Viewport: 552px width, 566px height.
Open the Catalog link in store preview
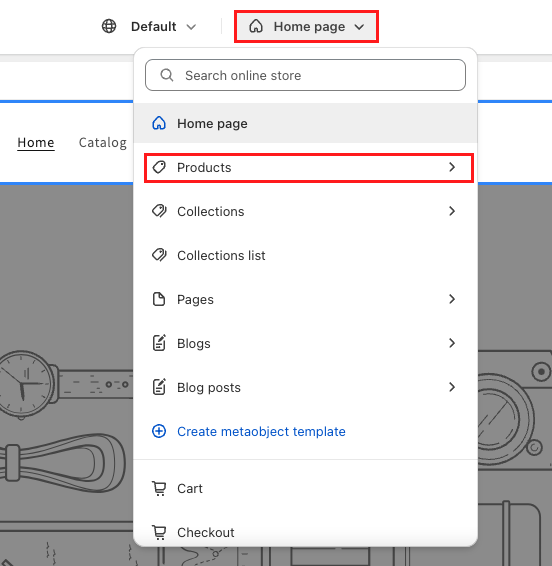pos(103,143)
